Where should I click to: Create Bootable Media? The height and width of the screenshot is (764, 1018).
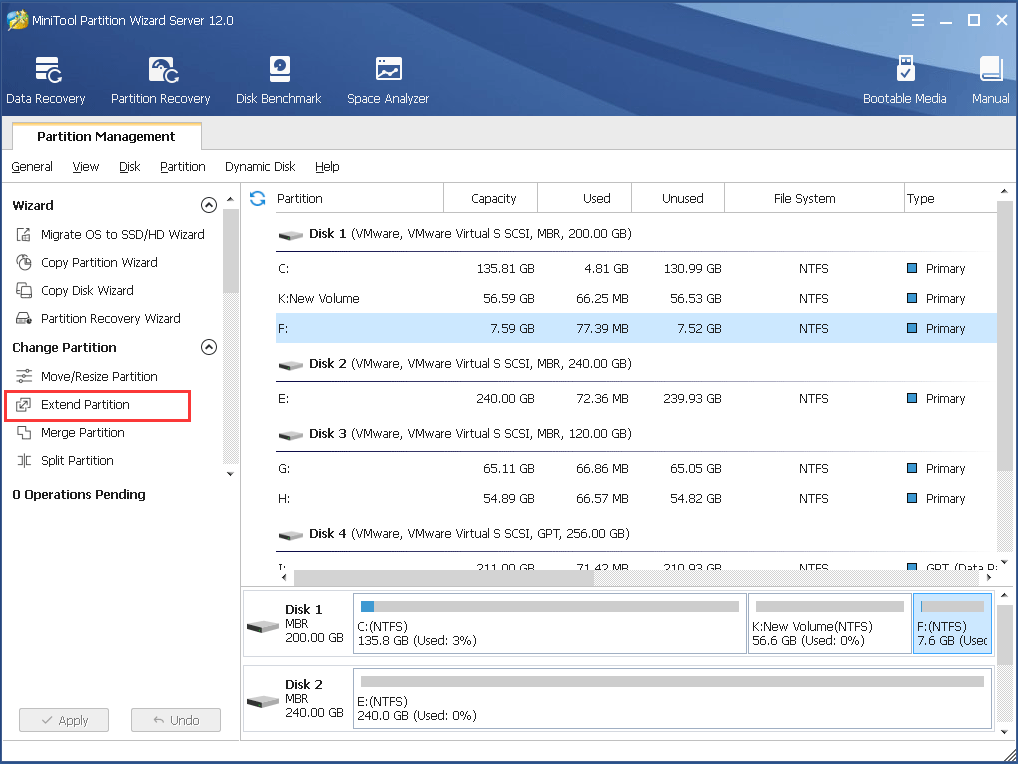pos(904,80)
